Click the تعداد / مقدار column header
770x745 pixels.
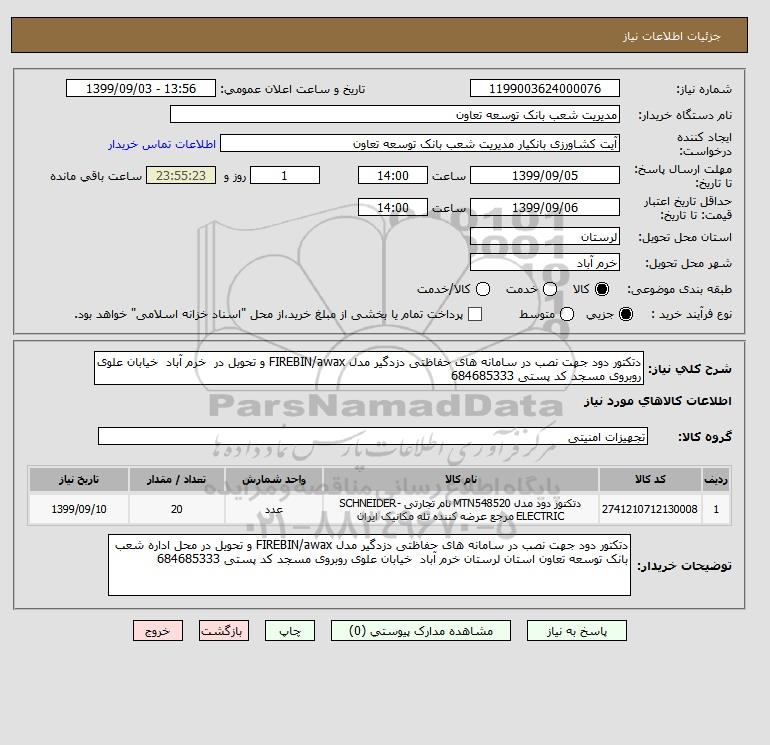177,479
